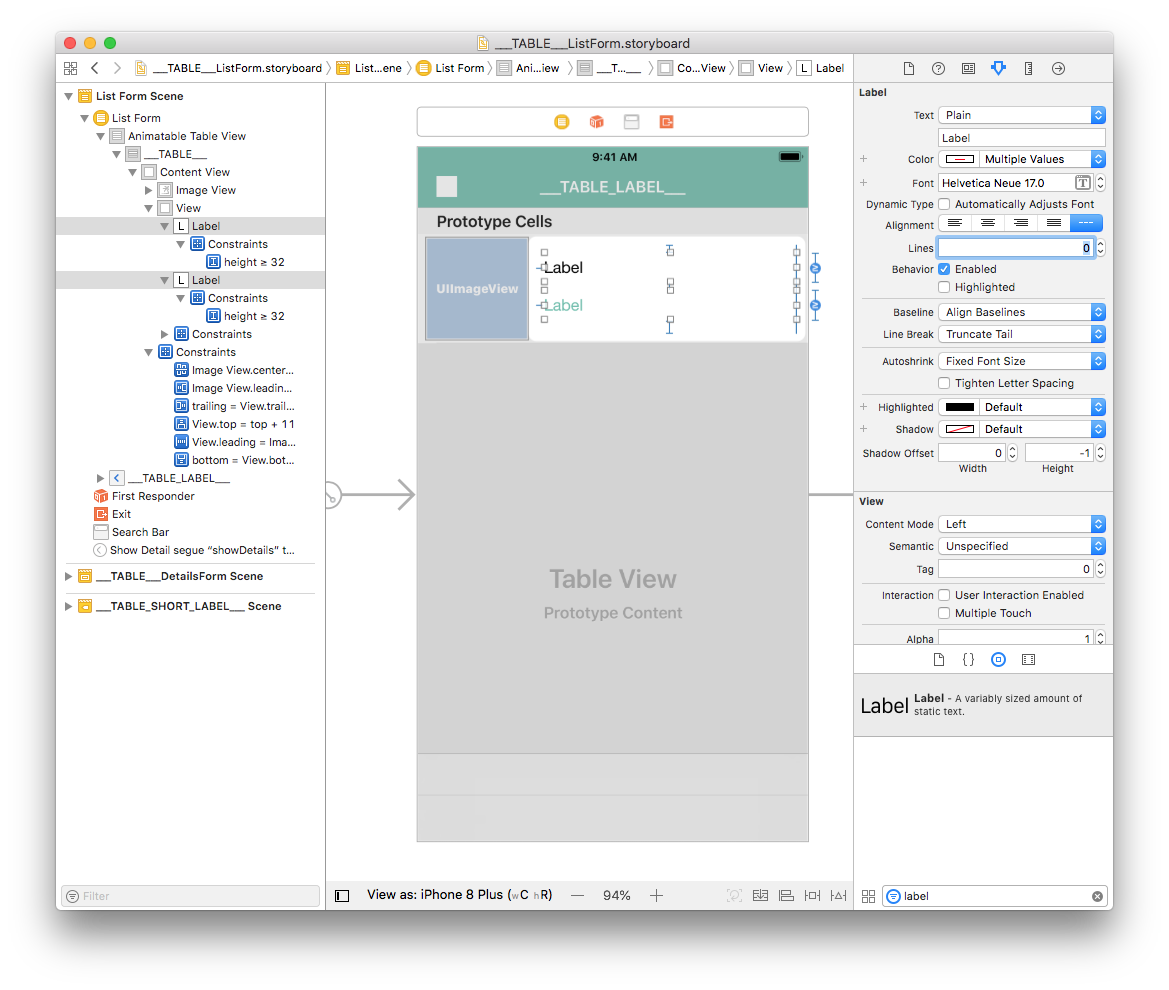Open Resolve Auto Layout Issues menu
Screen dimensions: 1169x990
839,895
